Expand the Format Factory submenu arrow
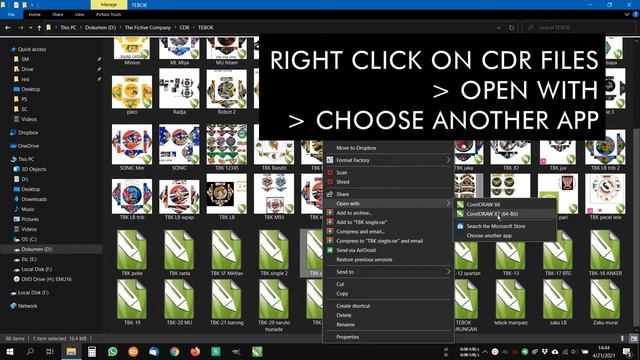The width and height of the screenshot is (640, 360). coord(448,160)
